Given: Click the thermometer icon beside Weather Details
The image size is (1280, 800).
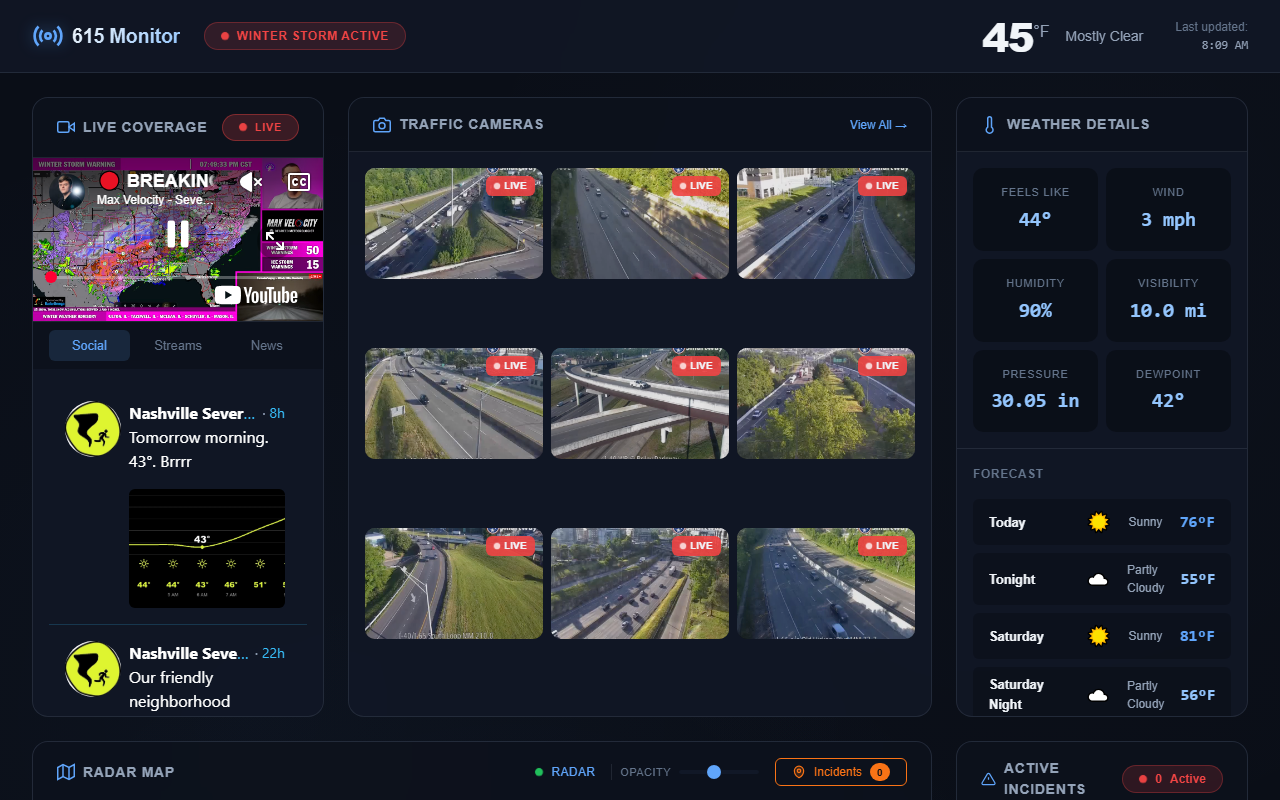Looking at the screenshot, I should pos(989,125).
